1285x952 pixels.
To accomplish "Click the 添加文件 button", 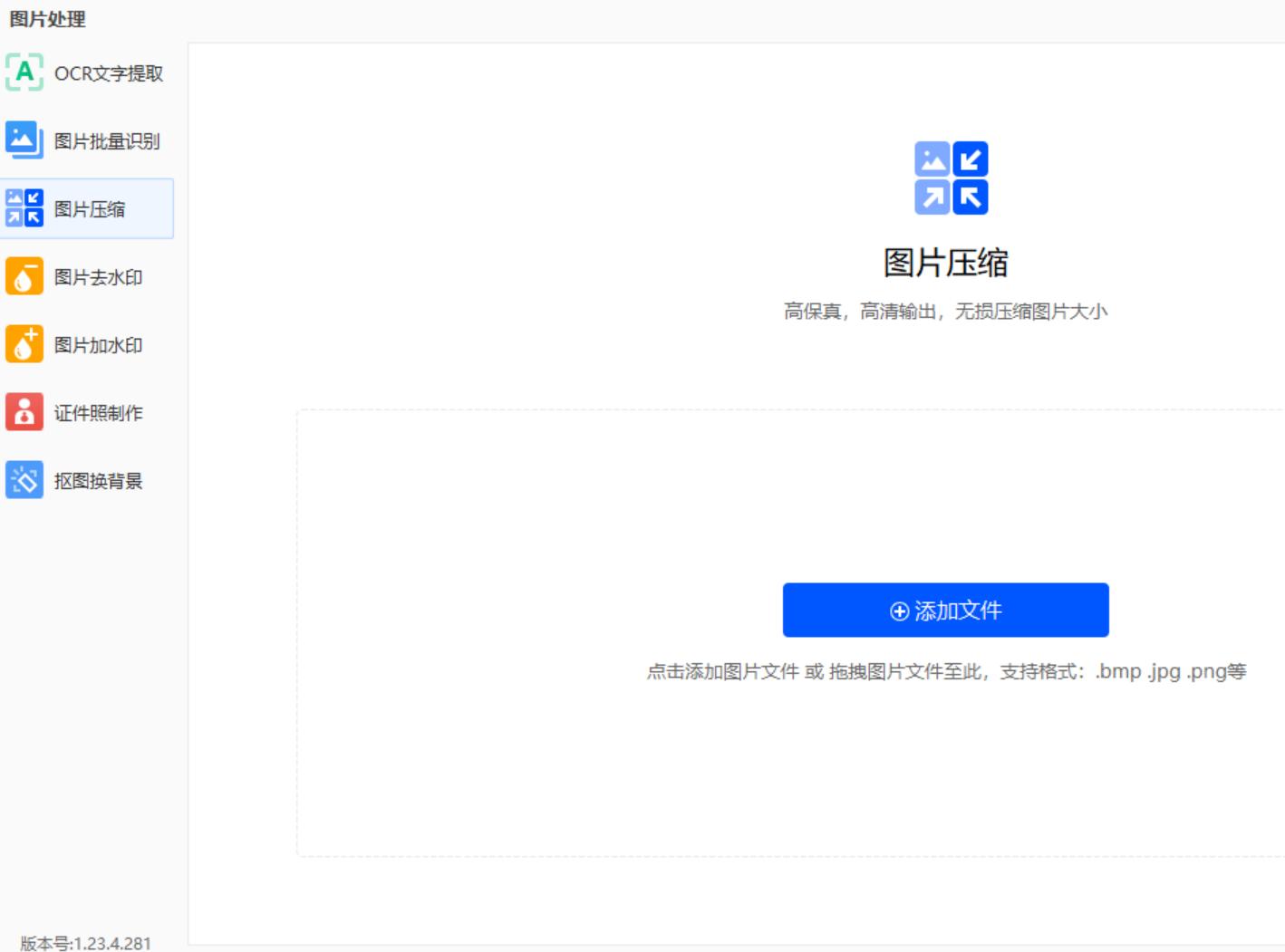I will pyautogui.click(x=946, y=610).
